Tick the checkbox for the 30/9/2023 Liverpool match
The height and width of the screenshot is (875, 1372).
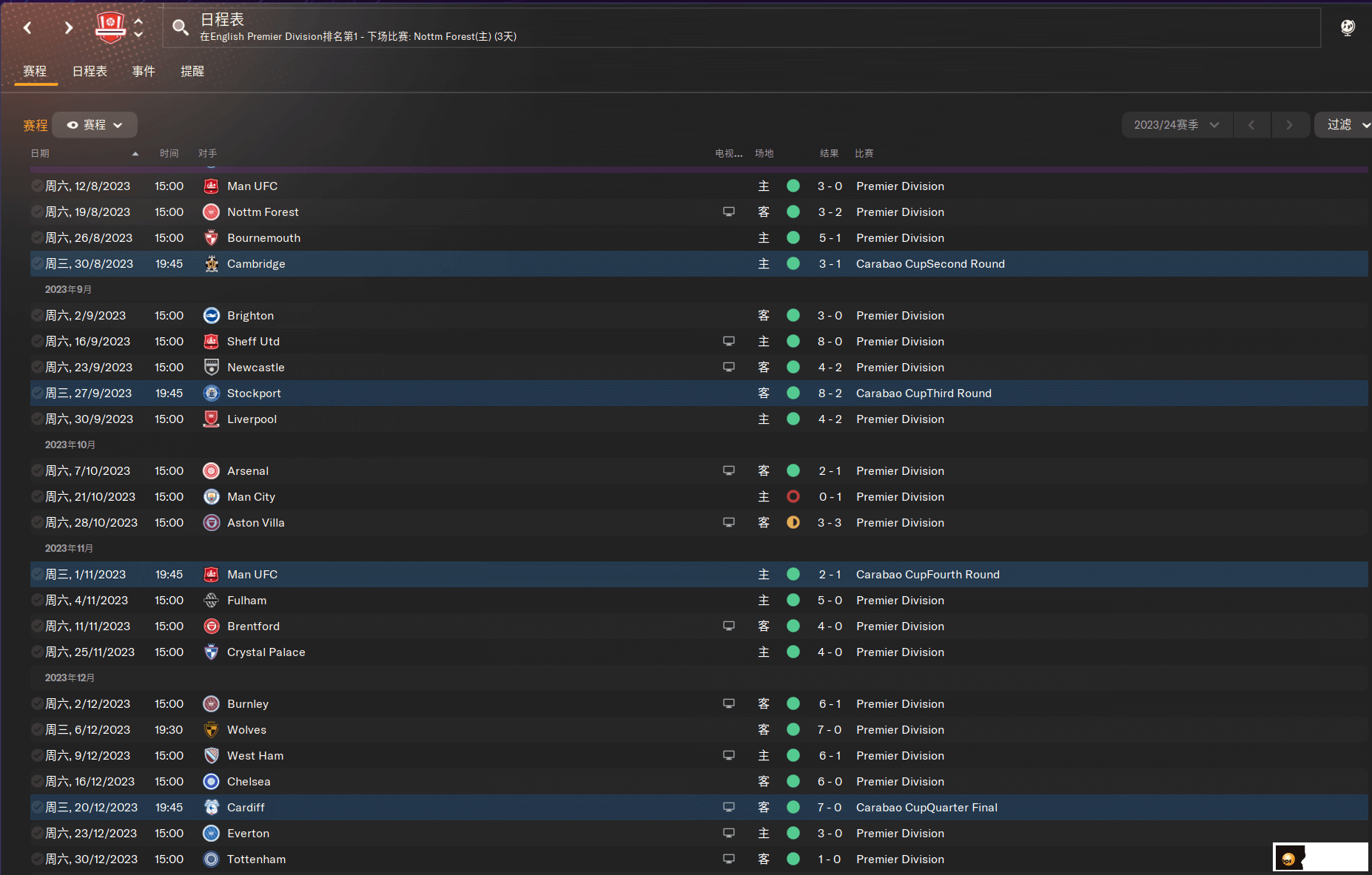[37, 419]
